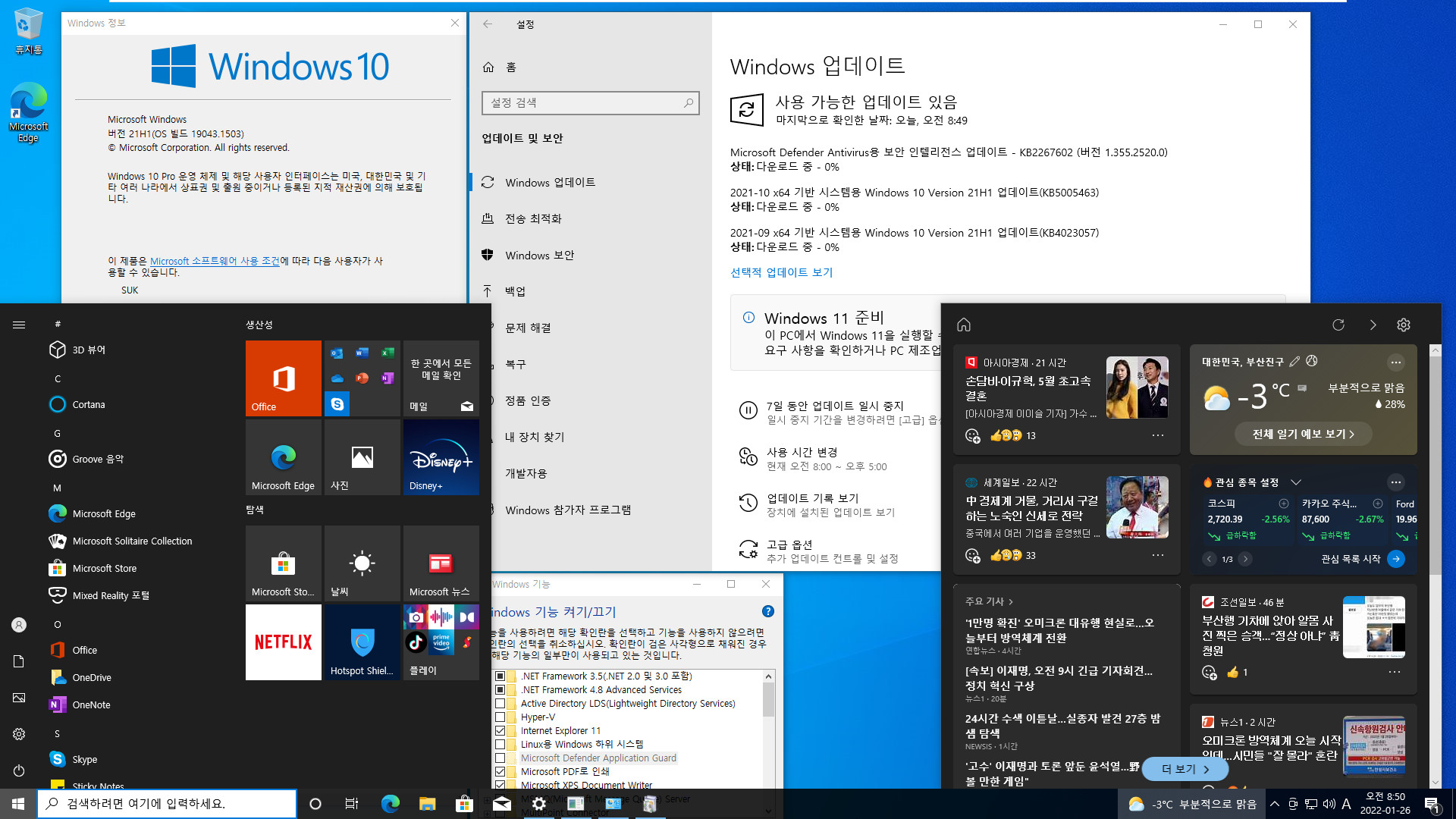This screenshot has width=1456, height=819.
Task: Toggle .NET Framework 4.8 Advanced Services checkbox
Action: [x=500, y=689]
